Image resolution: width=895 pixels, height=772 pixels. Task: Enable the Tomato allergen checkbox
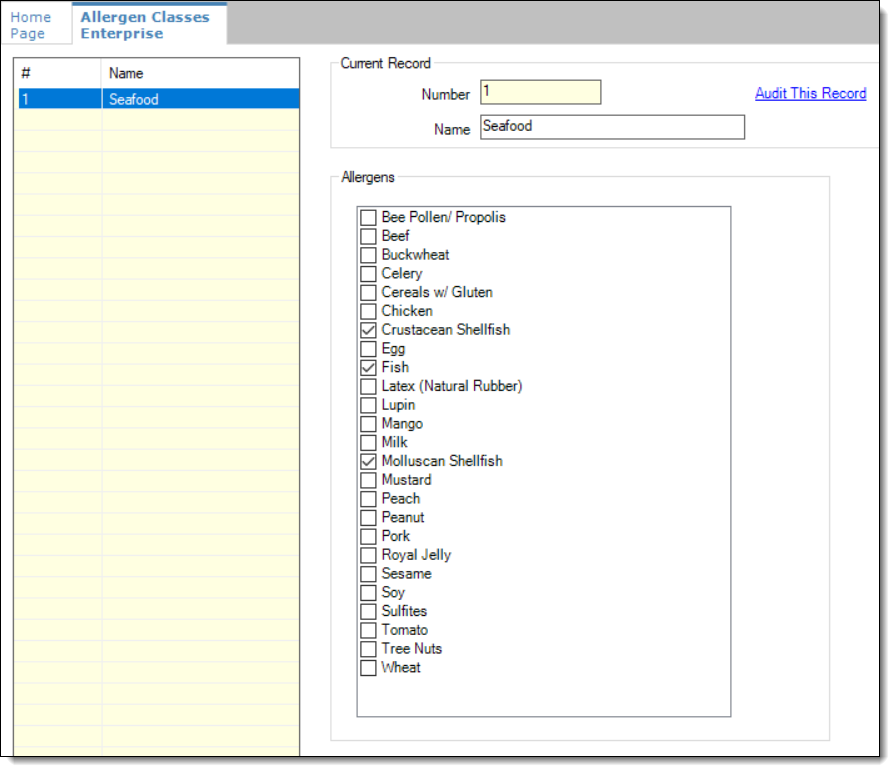368,630
